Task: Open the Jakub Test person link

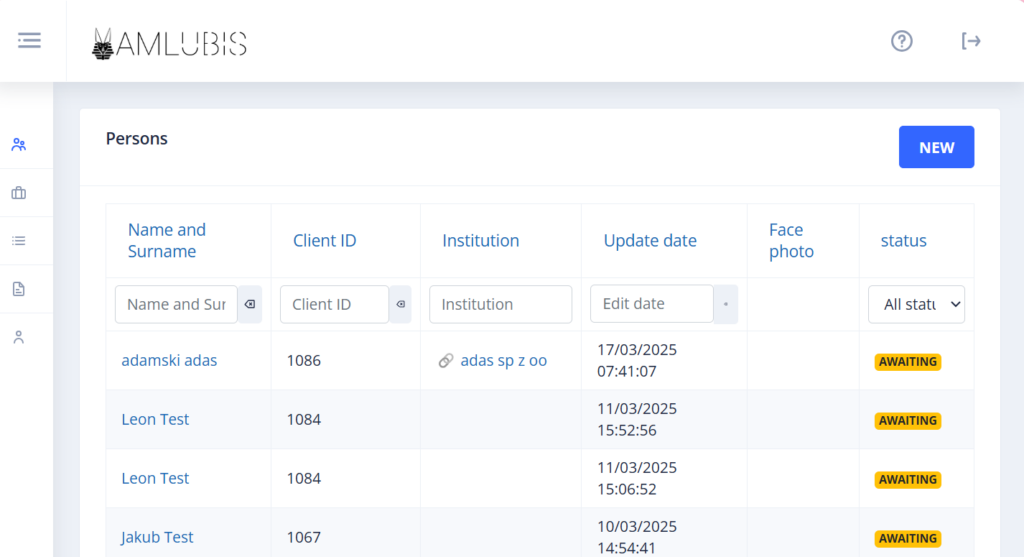Action: (x=157, y=537)
